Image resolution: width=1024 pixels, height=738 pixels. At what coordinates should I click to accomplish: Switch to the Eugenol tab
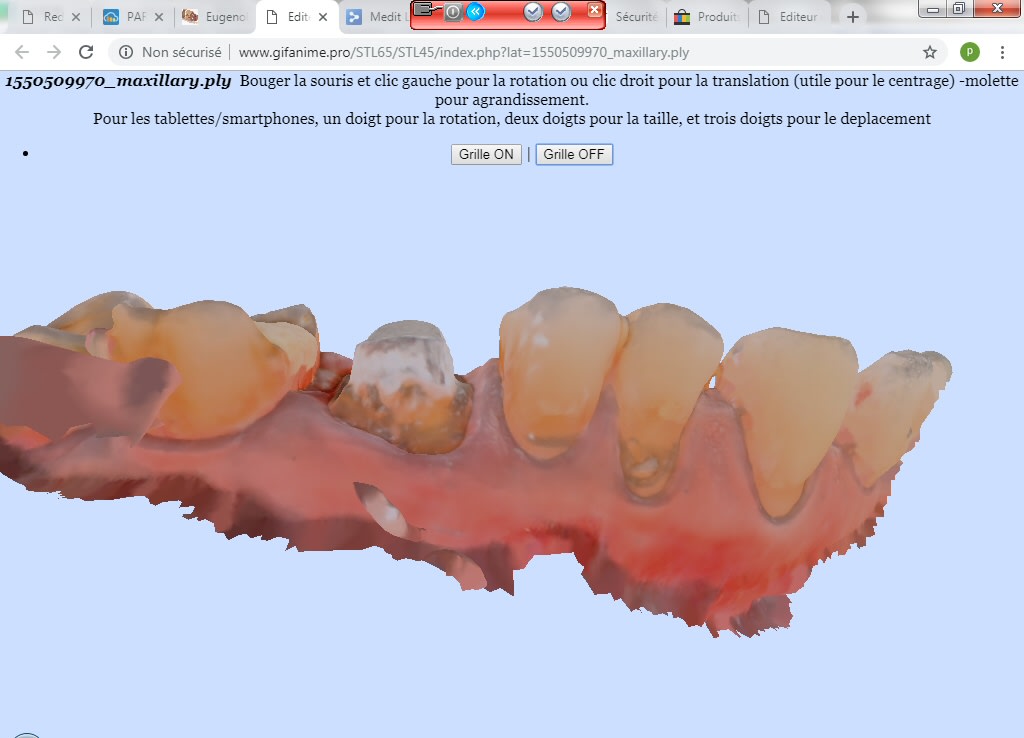coord(215,17)
